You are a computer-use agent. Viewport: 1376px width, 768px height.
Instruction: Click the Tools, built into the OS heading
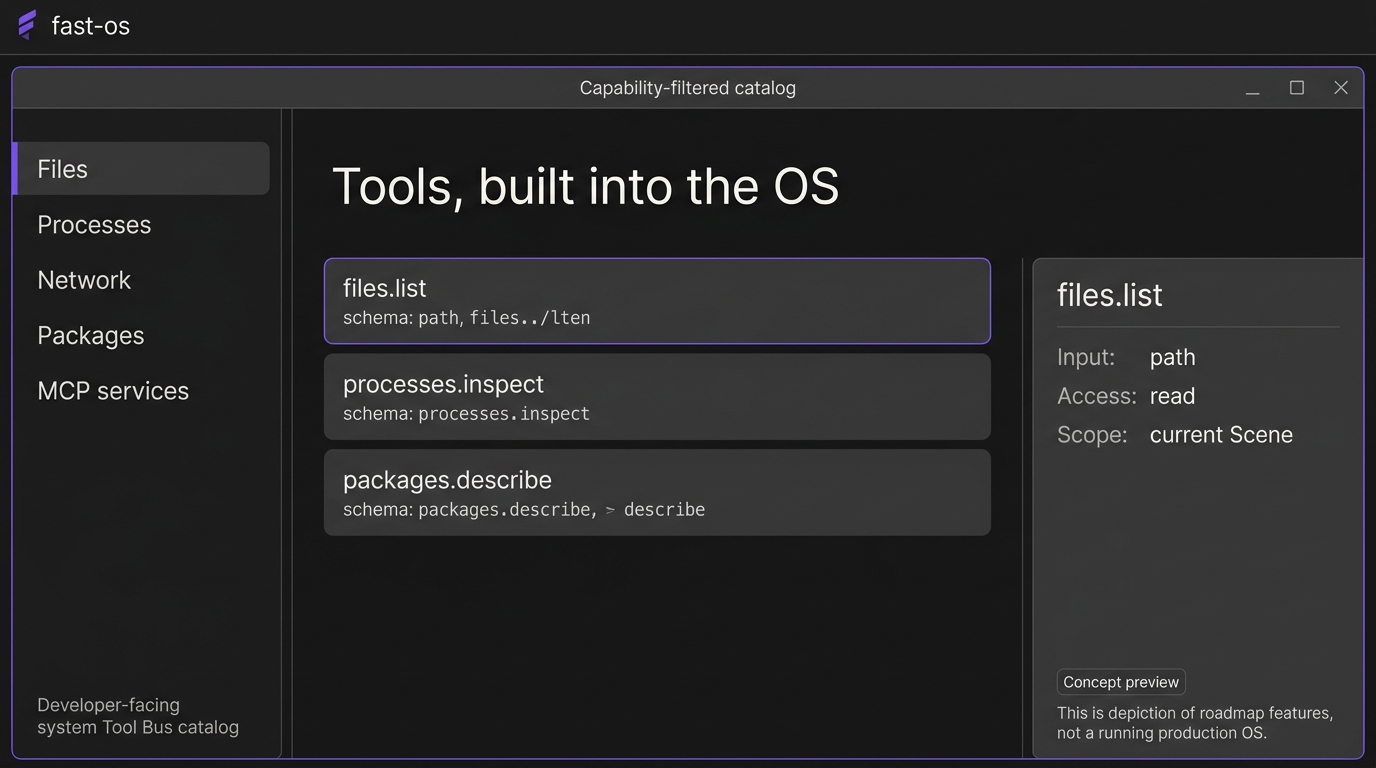585,186
